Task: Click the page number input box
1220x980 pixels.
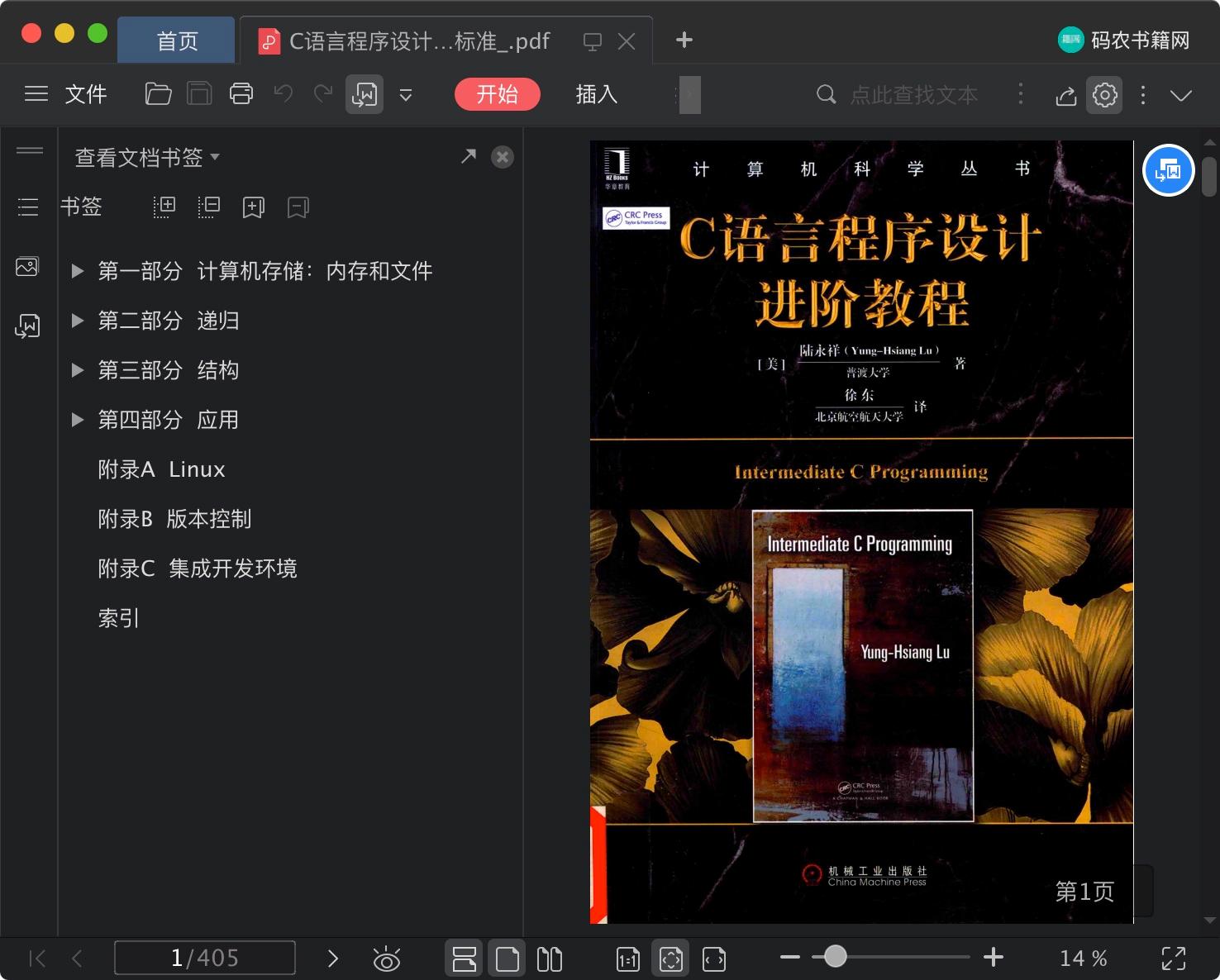Action: click(205, 958)
